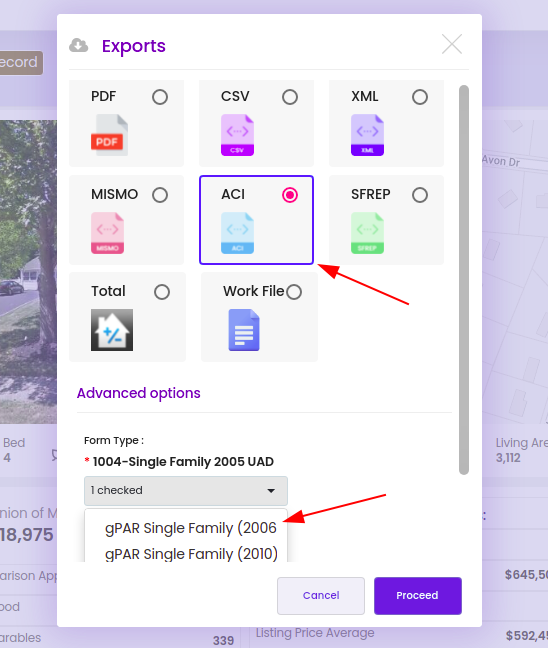Choose gPAR Single Family (2010) option
The height and width of the screenshot is (648, 548).
click(x=191, y=554)
